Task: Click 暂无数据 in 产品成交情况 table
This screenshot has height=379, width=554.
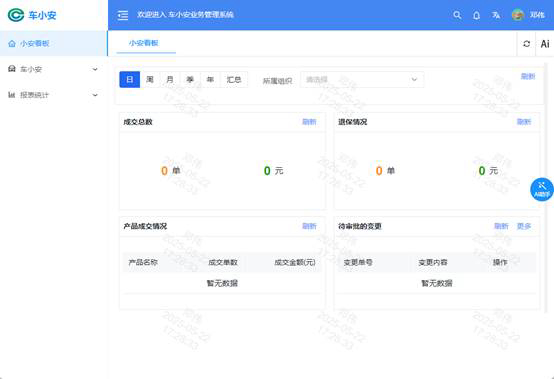Action: tap(222, 283)
